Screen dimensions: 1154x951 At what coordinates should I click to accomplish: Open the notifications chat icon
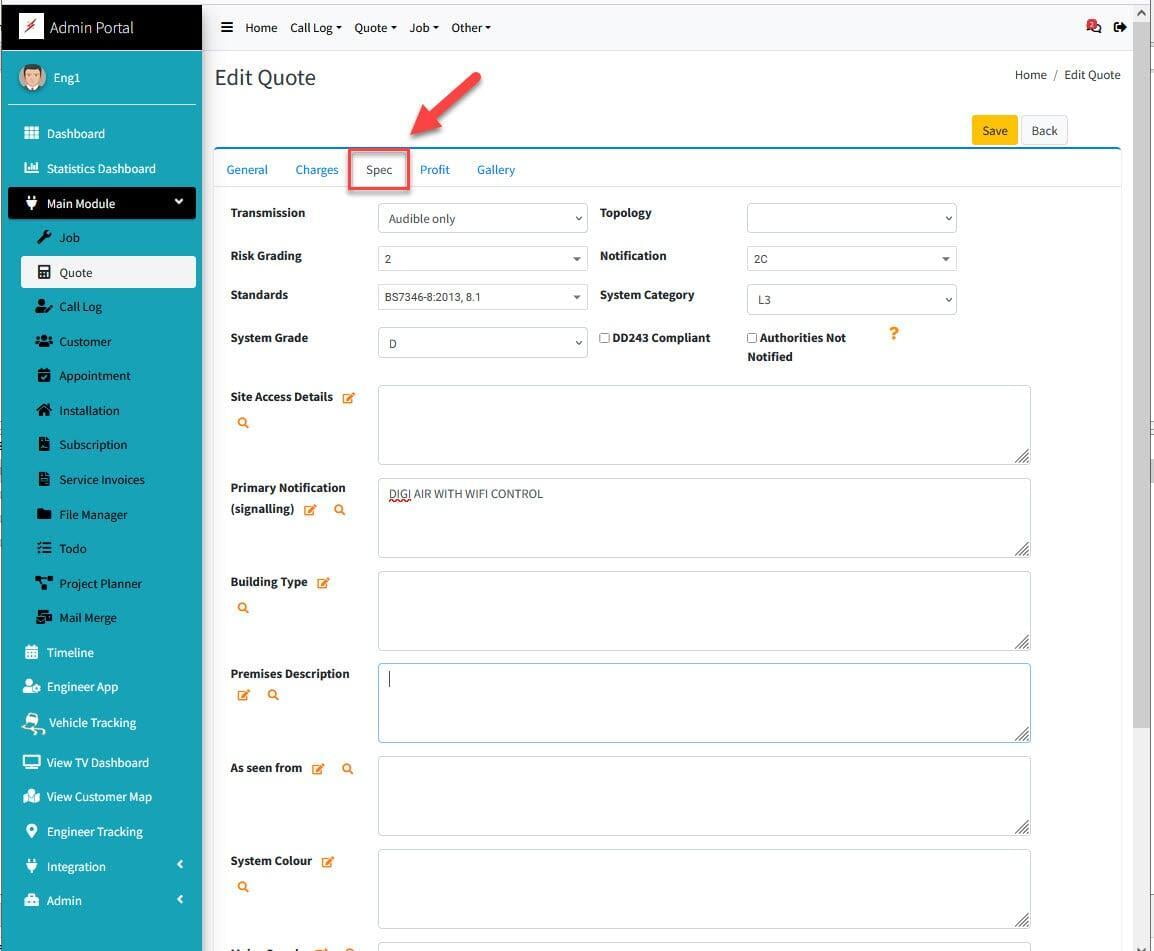(1093, 27)
